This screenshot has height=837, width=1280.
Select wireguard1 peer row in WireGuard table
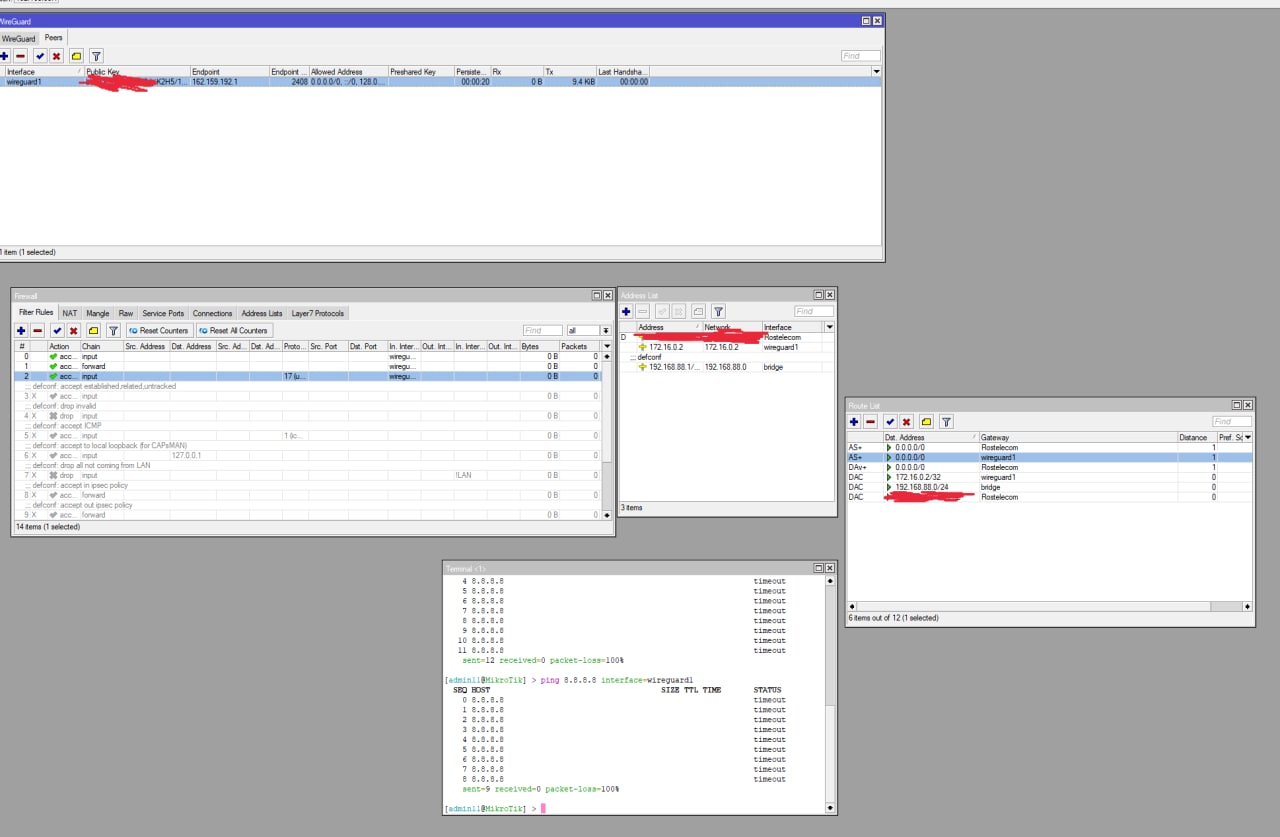(441, 82)
